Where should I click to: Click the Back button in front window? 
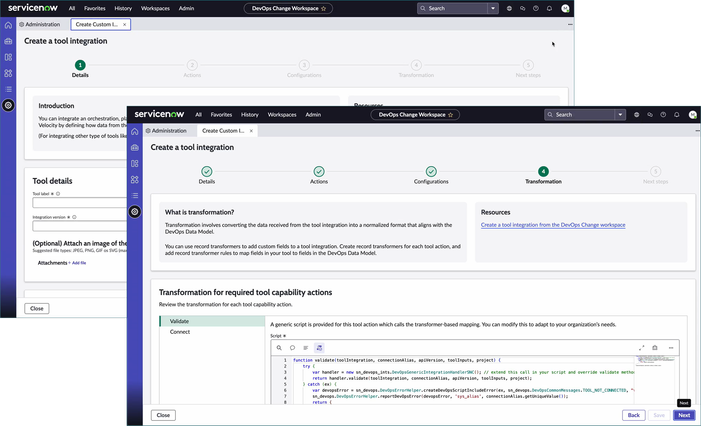point(633,415)
